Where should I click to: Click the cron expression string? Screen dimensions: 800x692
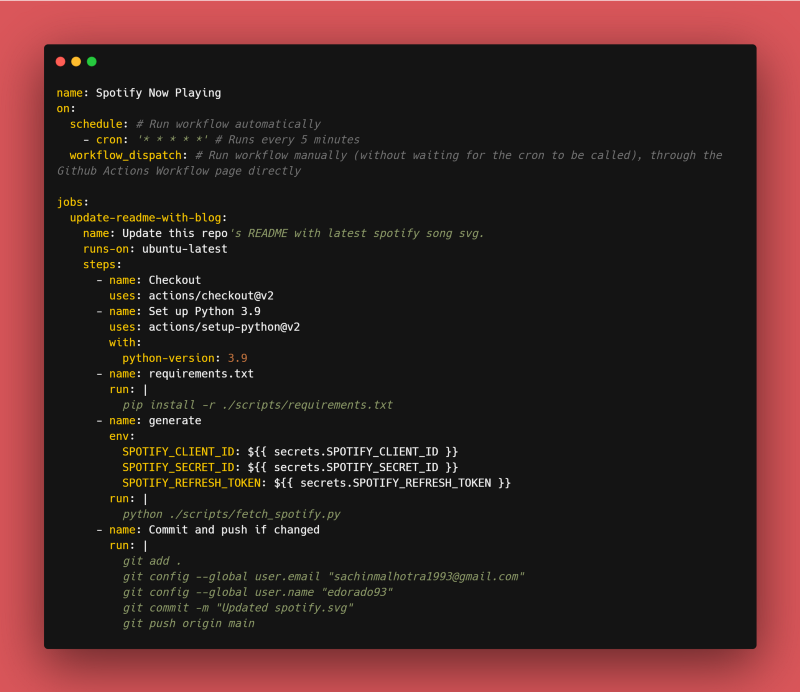click(172, 140)
